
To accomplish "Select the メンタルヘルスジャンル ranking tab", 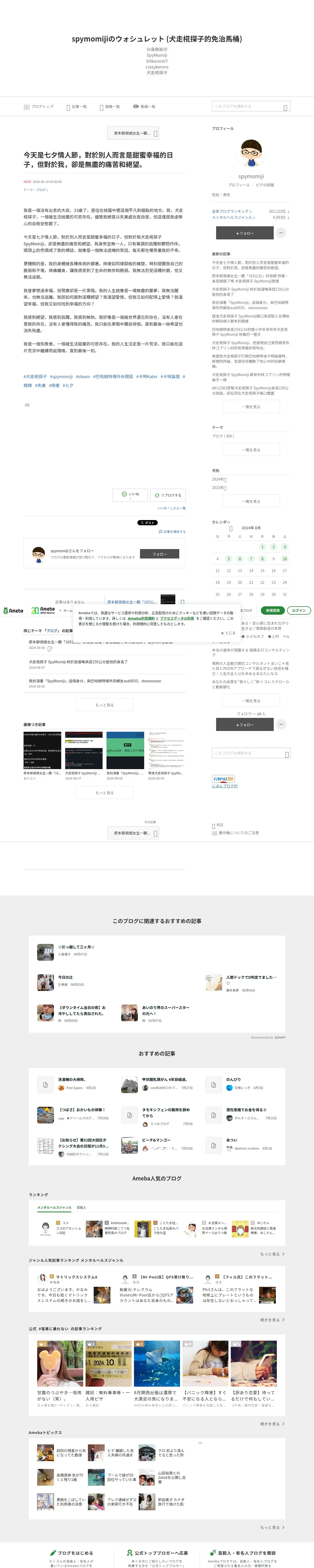I will [54, 1208].
